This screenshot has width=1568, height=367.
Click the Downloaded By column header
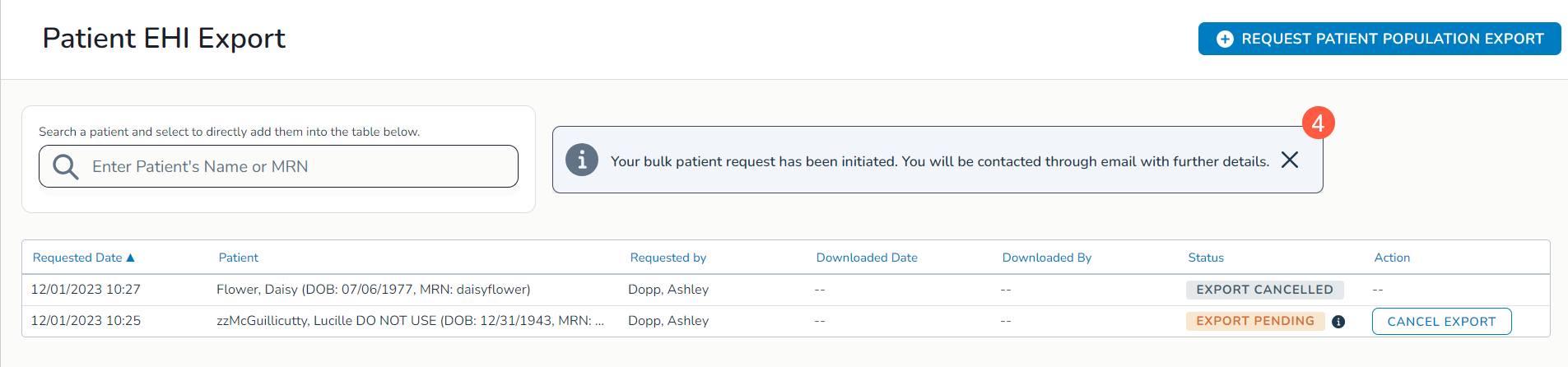click(x=1047, y=258)
